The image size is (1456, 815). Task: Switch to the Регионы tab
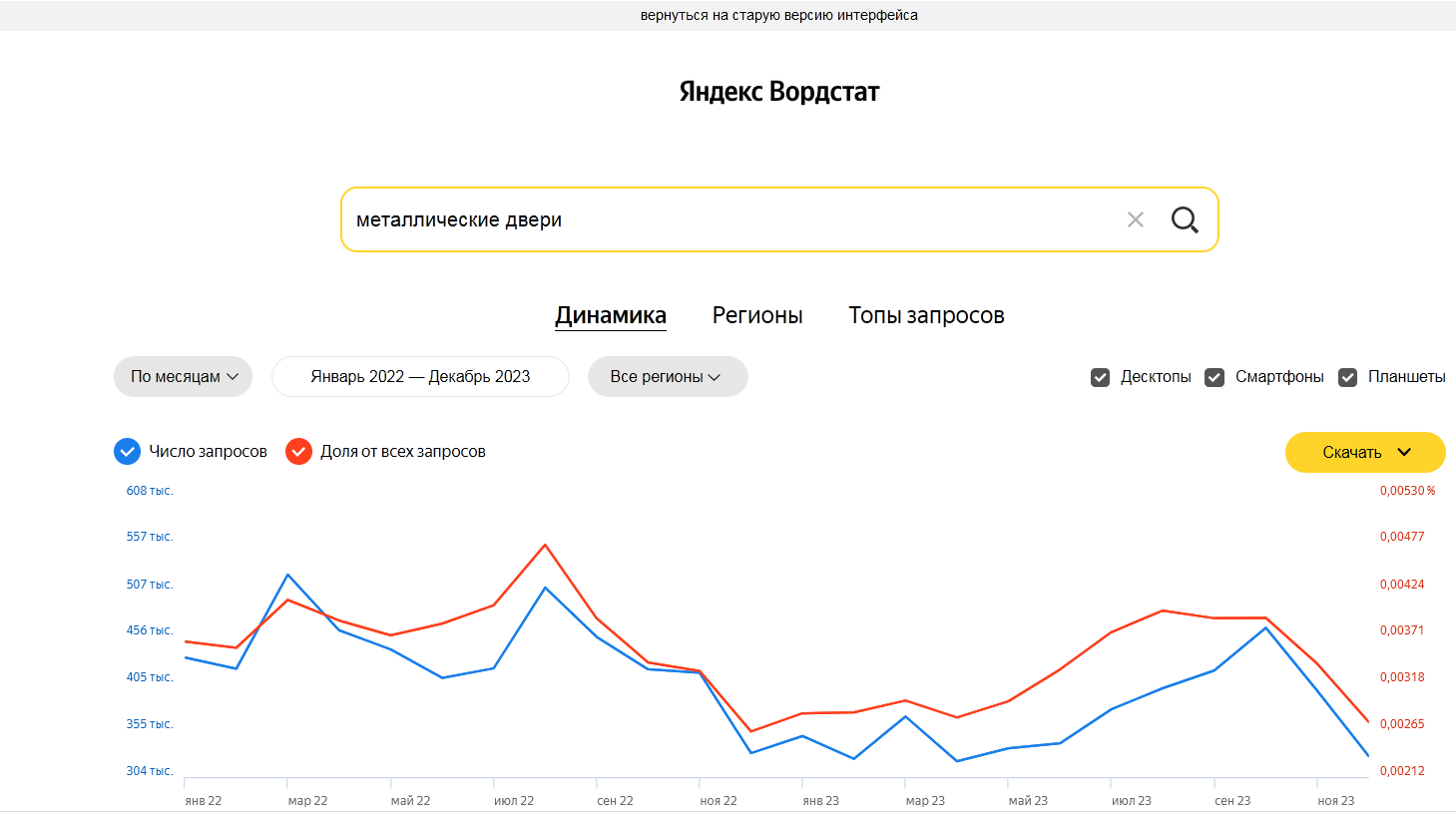coord(757,315)
